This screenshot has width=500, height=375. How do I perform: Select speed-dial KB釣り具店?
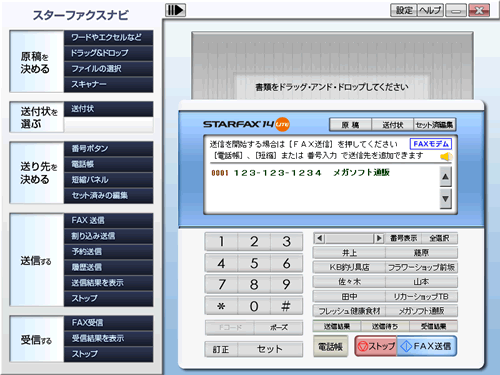[x=349, y=267]
